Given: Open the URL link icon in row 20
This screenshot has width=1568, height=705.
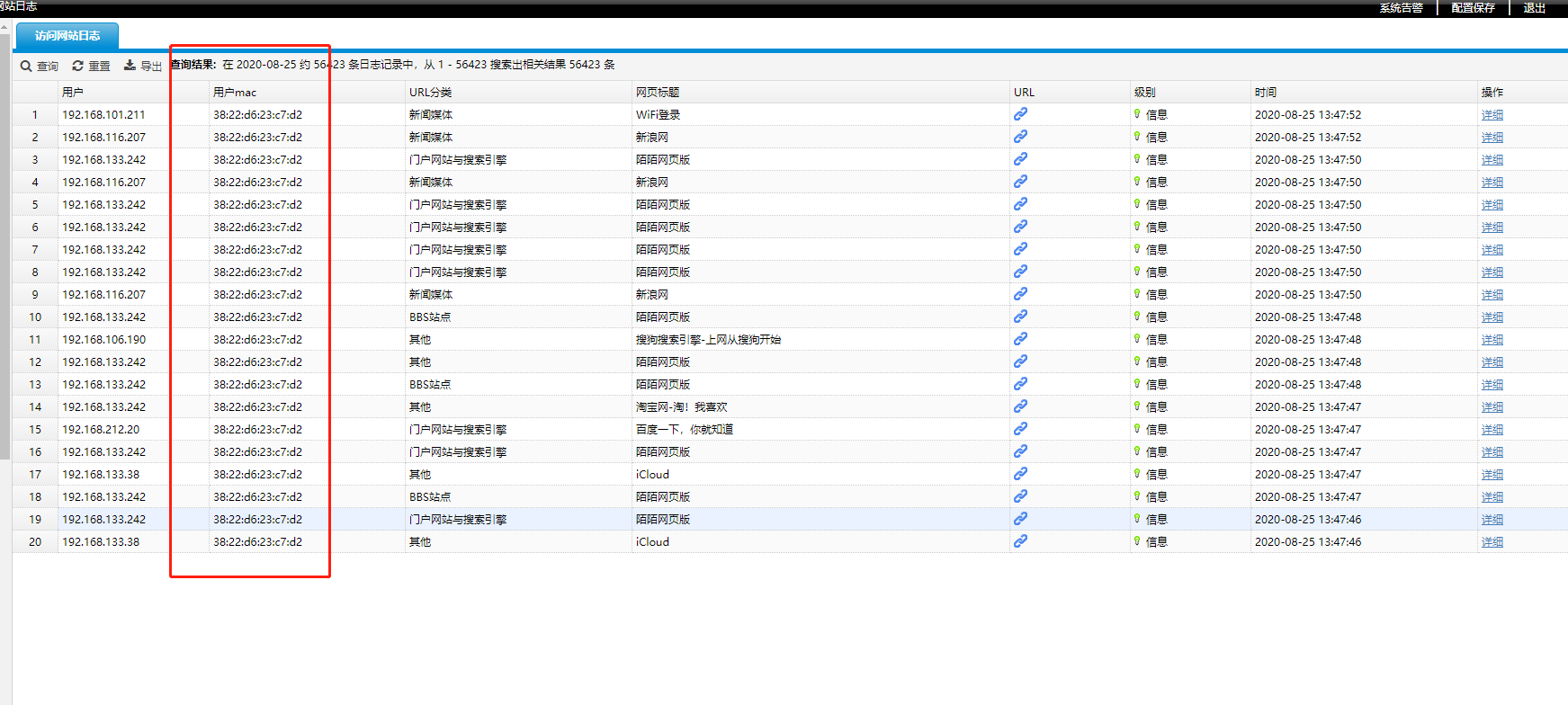Looking at the screenshot, I should [x=1020, y=541].
